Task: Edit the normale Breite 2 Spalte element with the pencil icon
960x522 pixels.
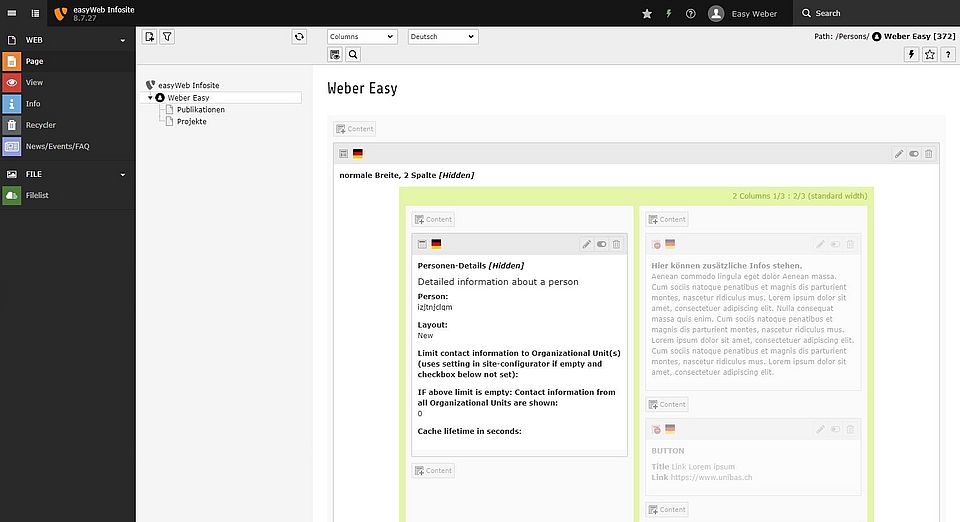Action: tap(898, 154)
